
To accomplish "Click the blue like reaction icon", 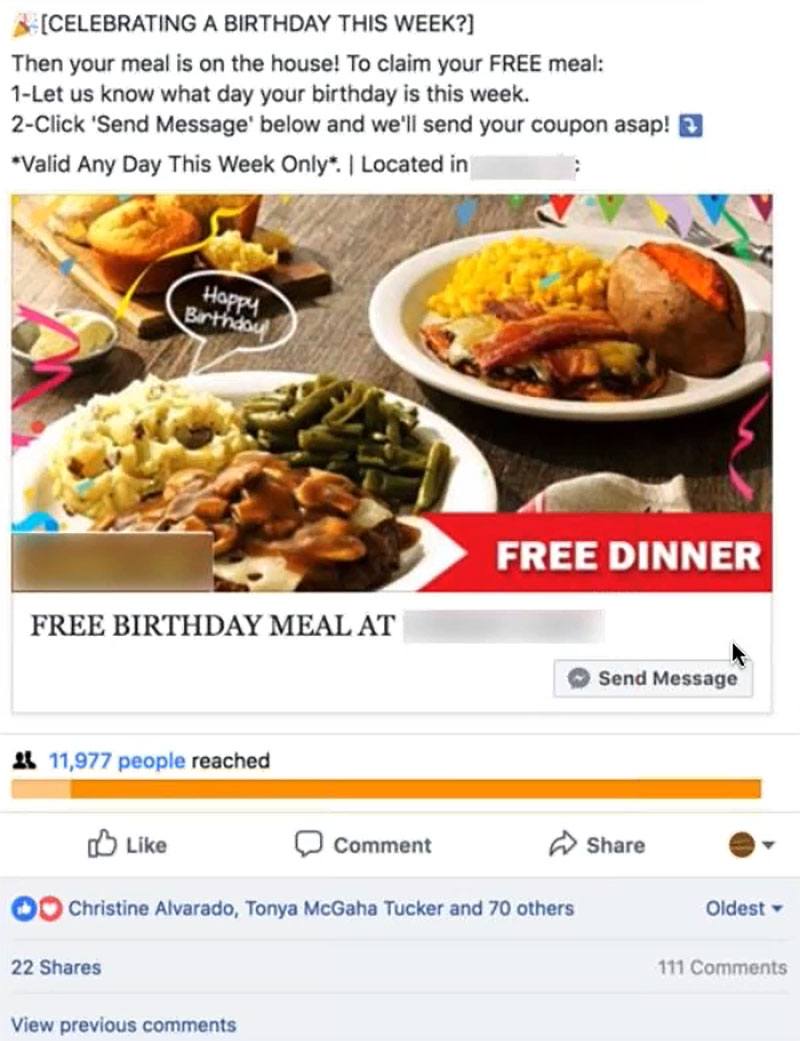I will (x=23, y=908).
